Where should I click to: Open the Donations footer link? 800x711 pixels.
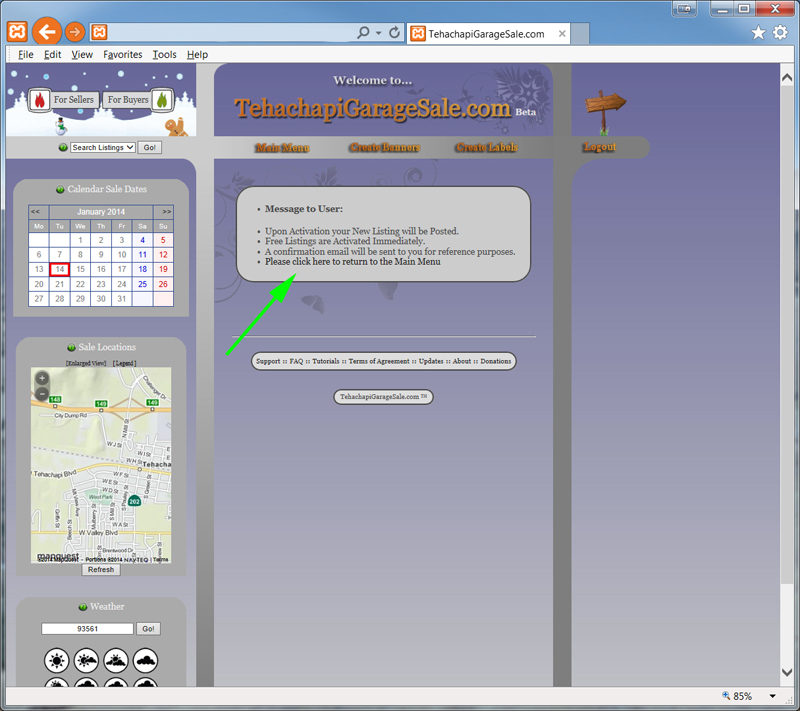(495, 361)
